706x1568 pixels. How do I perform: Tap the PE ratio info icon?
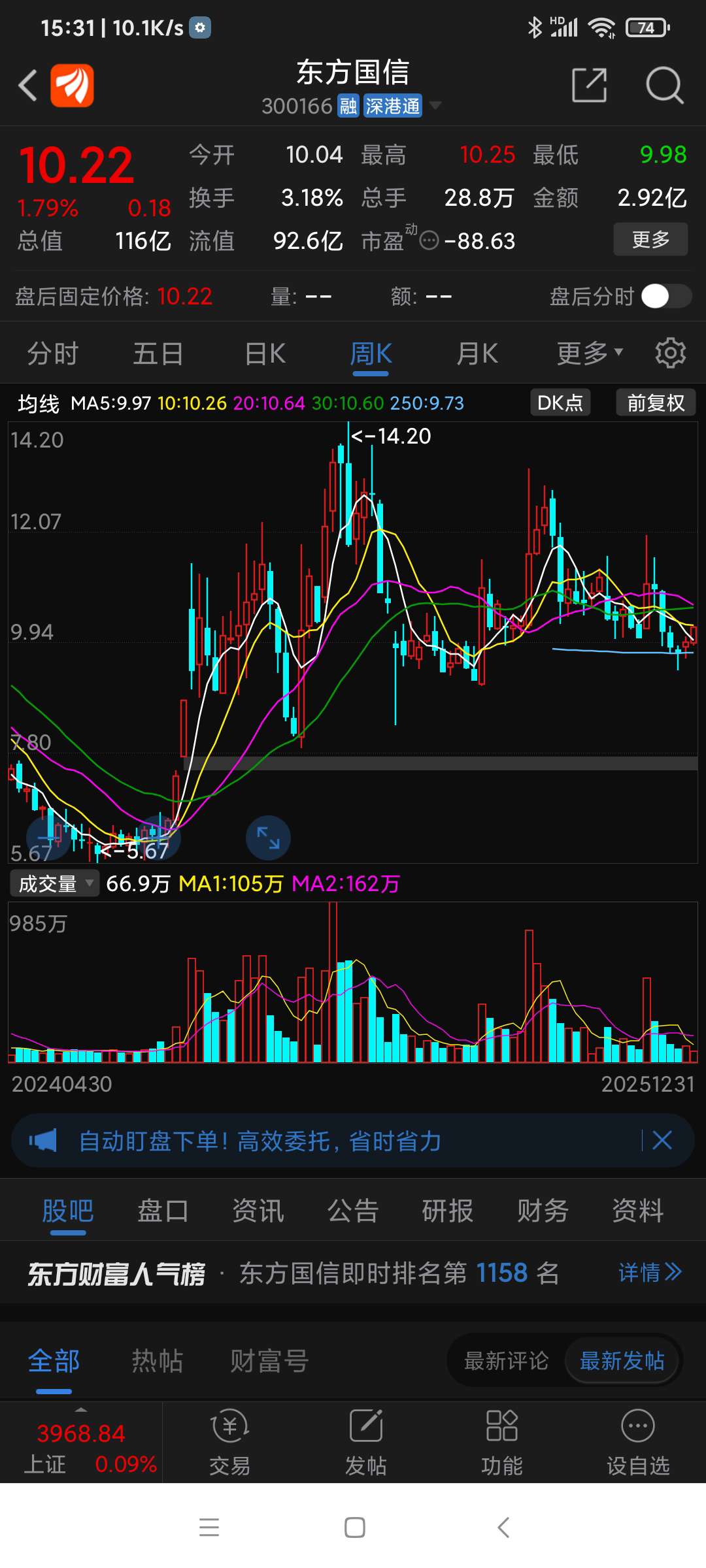[429, 241]
